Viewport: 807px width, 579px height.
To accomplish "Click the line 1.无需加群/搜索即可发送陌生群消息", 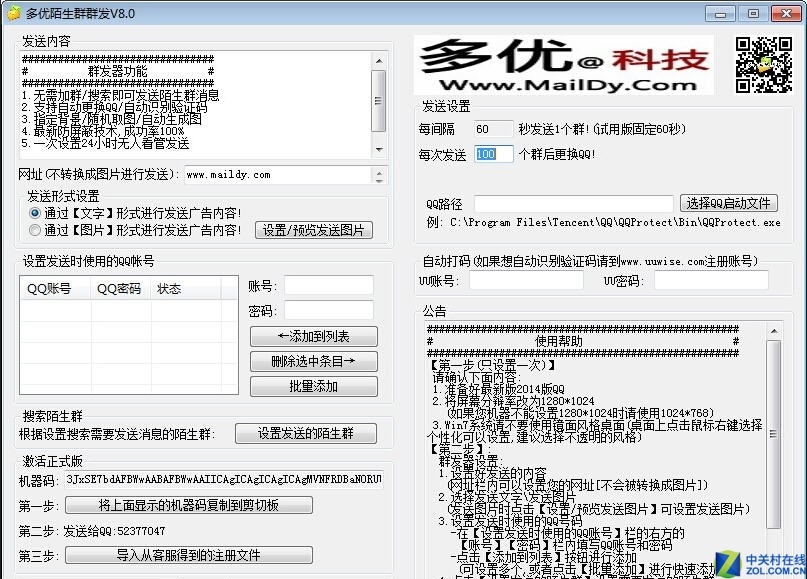I will 120,95.
